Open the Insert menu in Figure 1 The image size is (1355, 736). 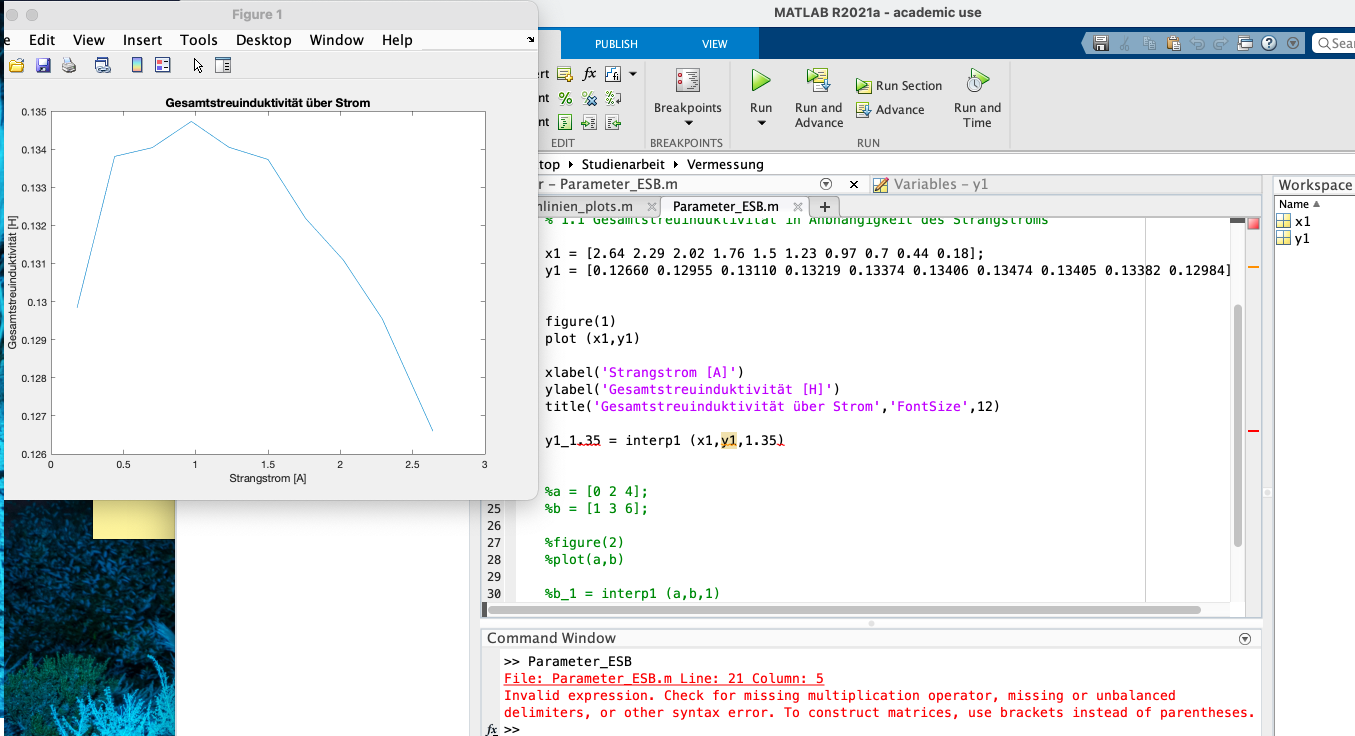pyautogui.click(x=142, y=40)
